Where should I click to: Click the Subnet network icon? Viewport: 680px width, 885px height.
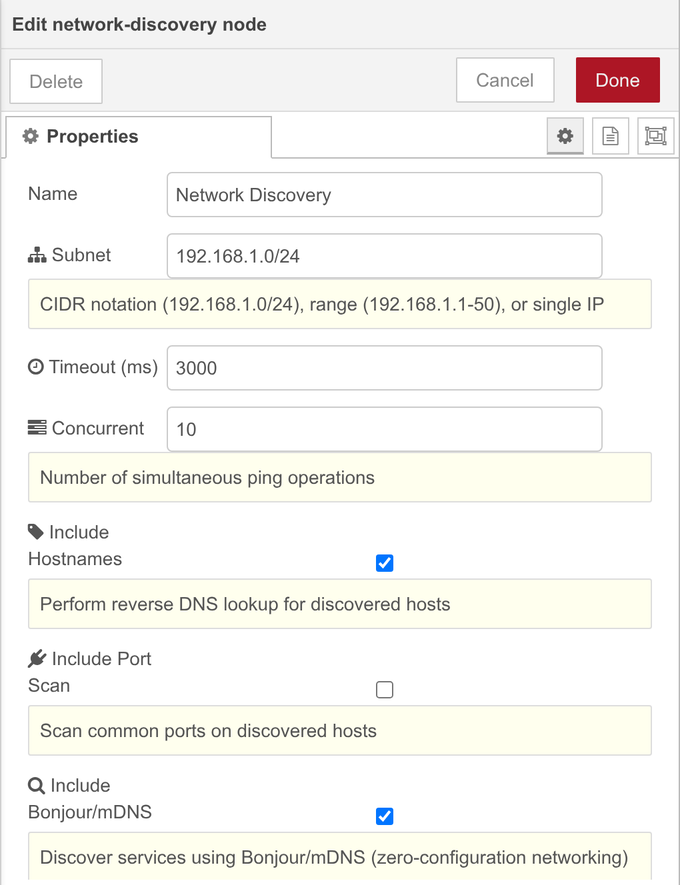coord(37,255)
